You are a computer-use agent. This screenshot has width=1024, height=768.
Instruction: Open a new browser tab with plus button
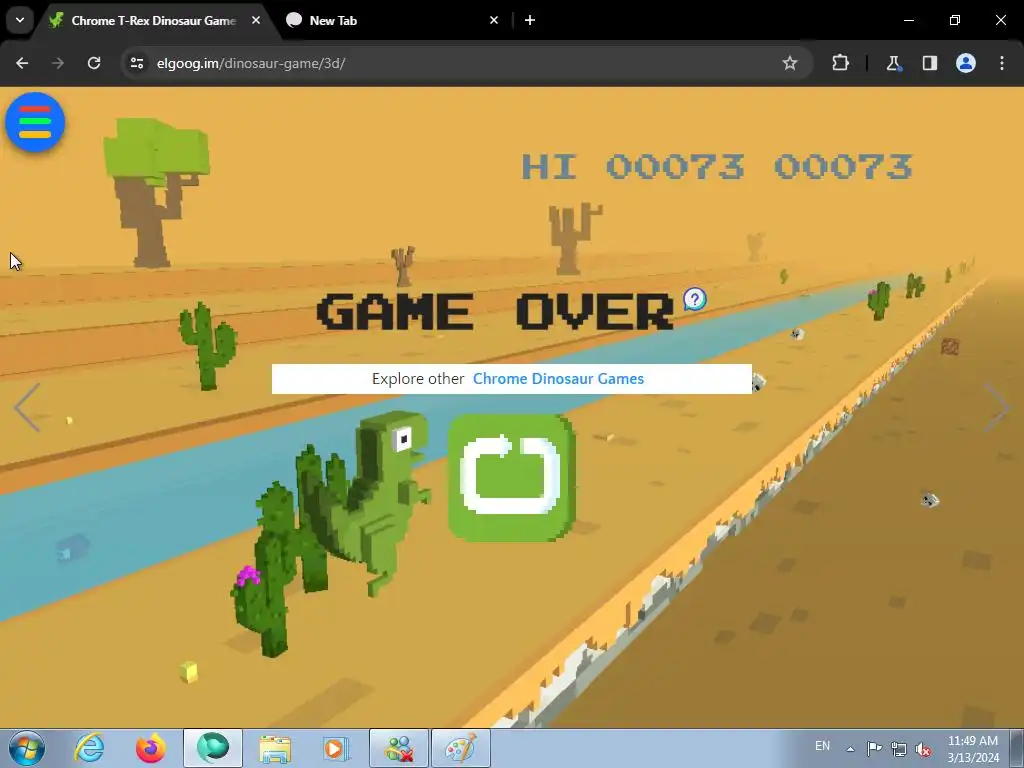click(x=530, y=20)
